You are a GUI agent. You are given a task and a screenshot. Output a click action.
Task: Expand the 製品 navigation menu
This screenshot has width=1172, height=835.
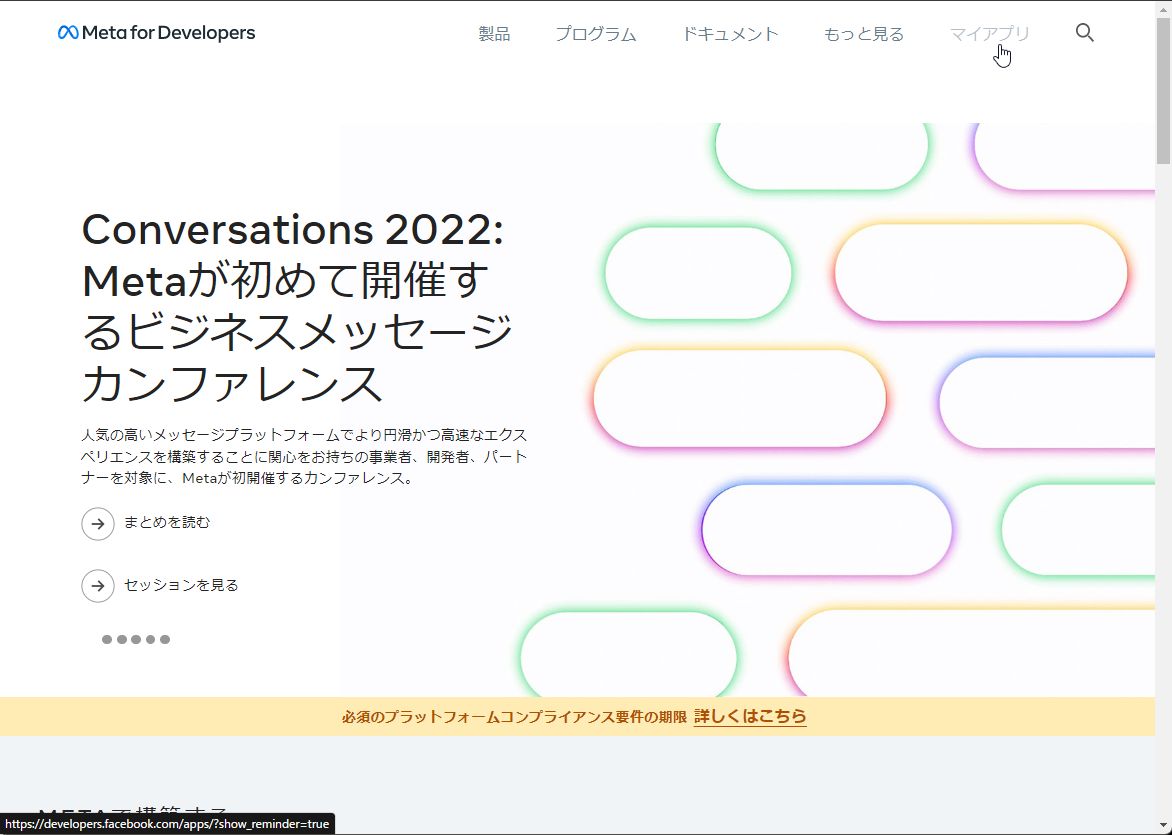coord(494,34)
